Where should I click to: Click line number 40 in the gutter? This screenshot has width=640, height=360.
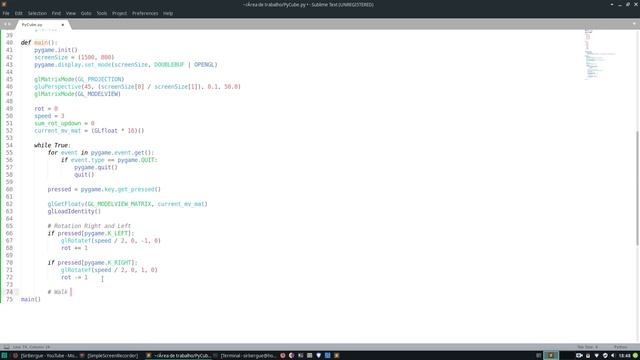tap(9, 42)
